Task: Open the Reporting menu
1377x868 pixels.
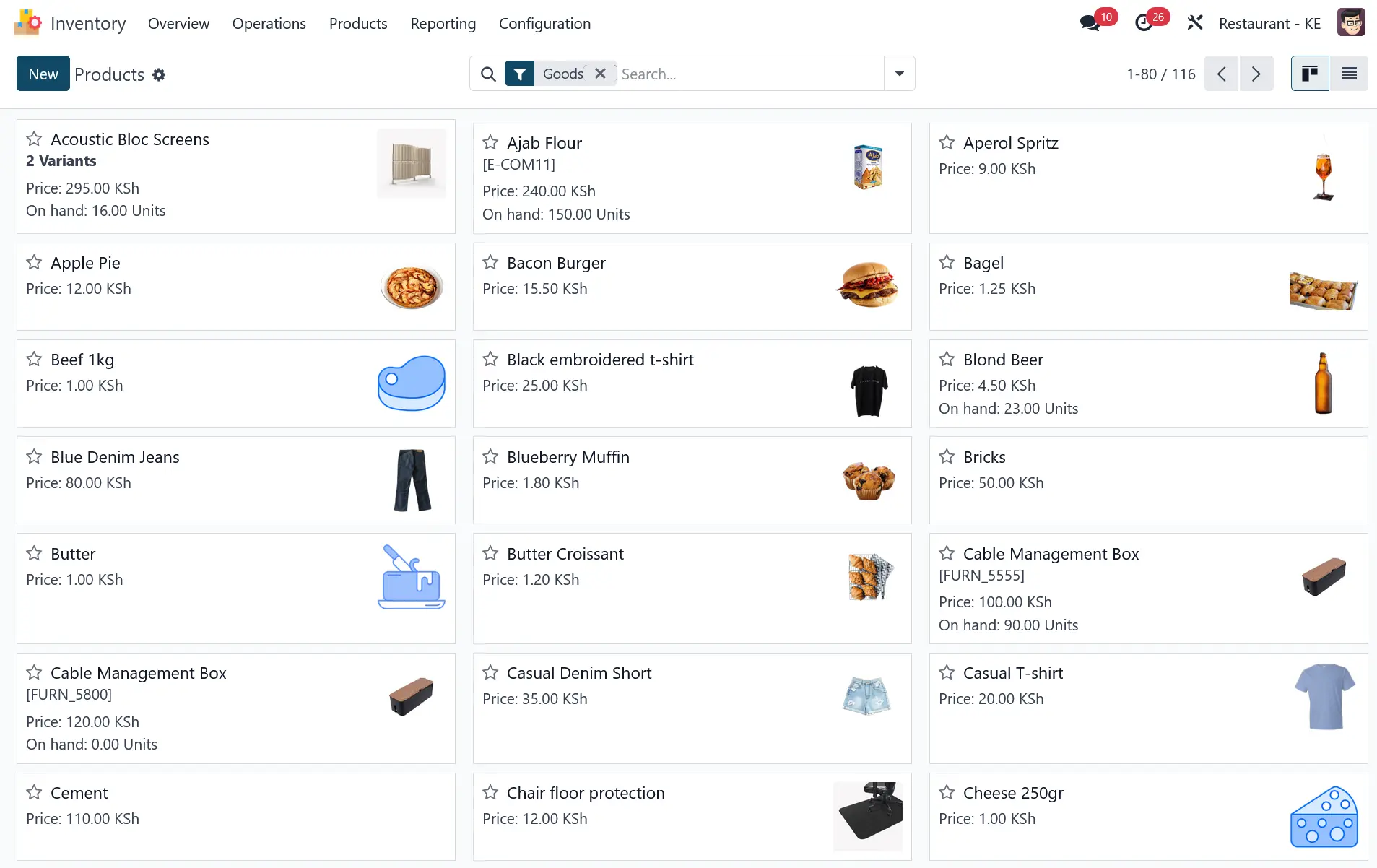Action: pos(443,24)
